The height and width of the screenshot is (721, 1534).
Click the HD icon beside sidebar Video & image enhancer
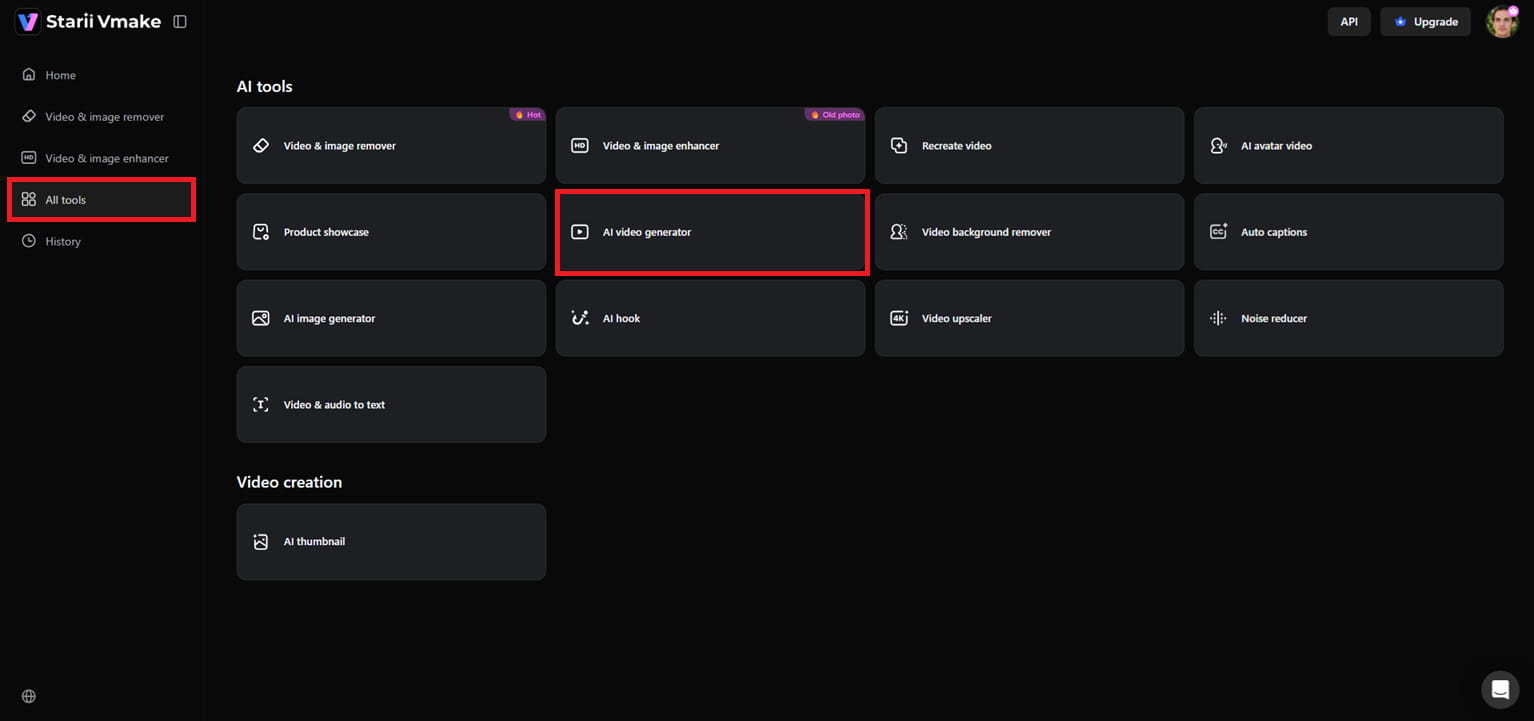[29, 158]
